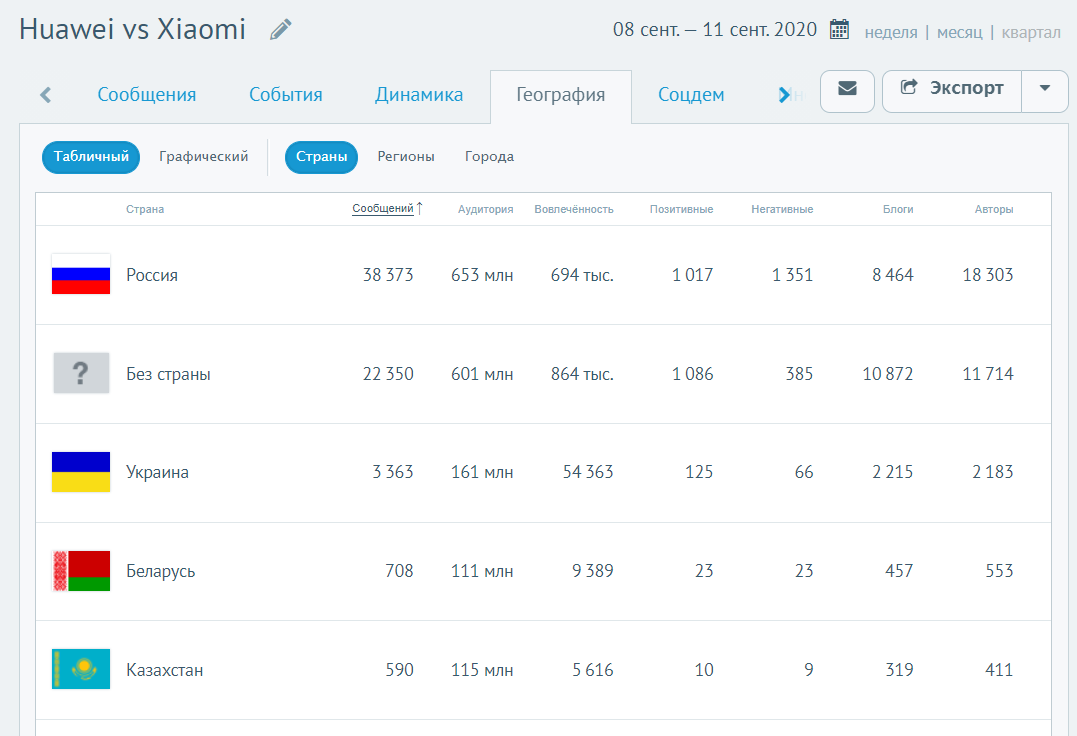
Task: Click the Huawei vs Xiaomi title
Action: [x=133, y=30]
